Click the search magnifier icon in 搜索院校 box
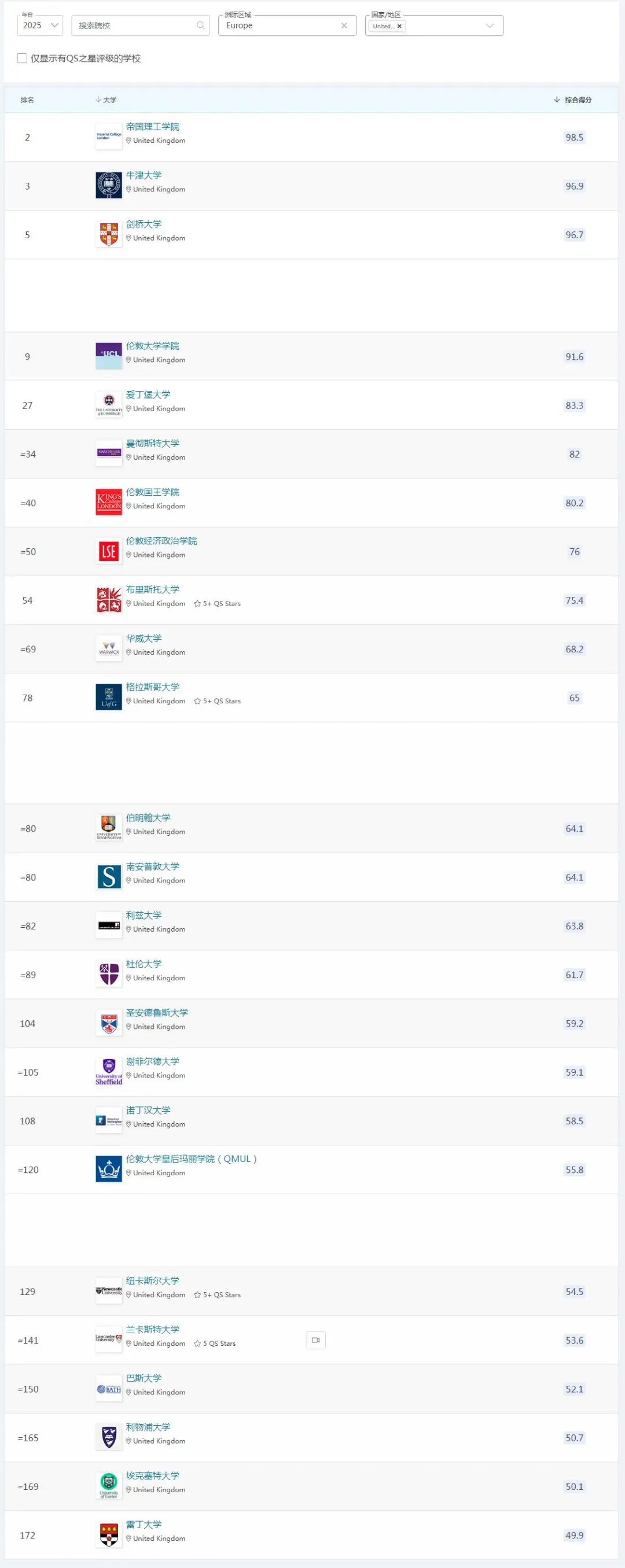This screenshot has height=1568, width=625. (x=200, y=25)
